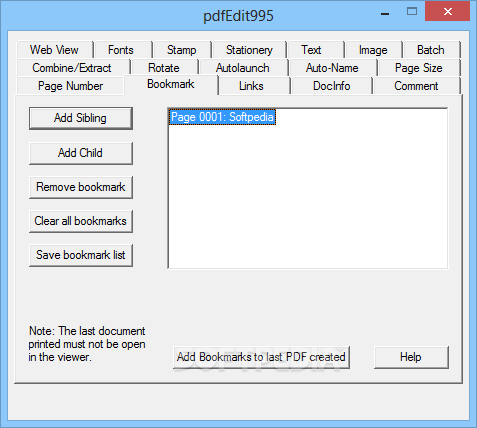Open the Combine/Extract tab

(x=72, y=68)
